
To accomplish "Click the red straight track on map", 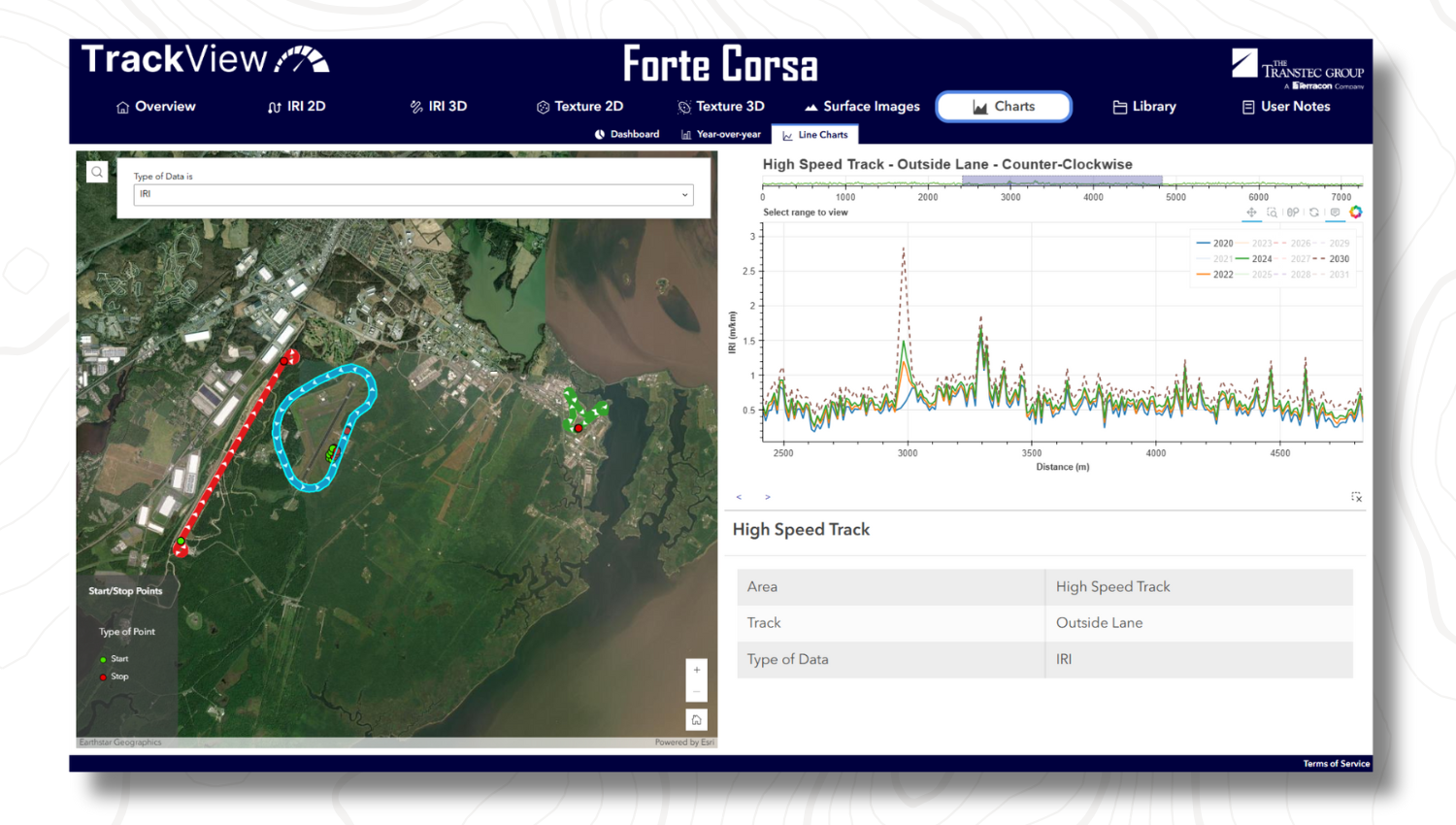I will pyautogui.click(x=235, y=453).
